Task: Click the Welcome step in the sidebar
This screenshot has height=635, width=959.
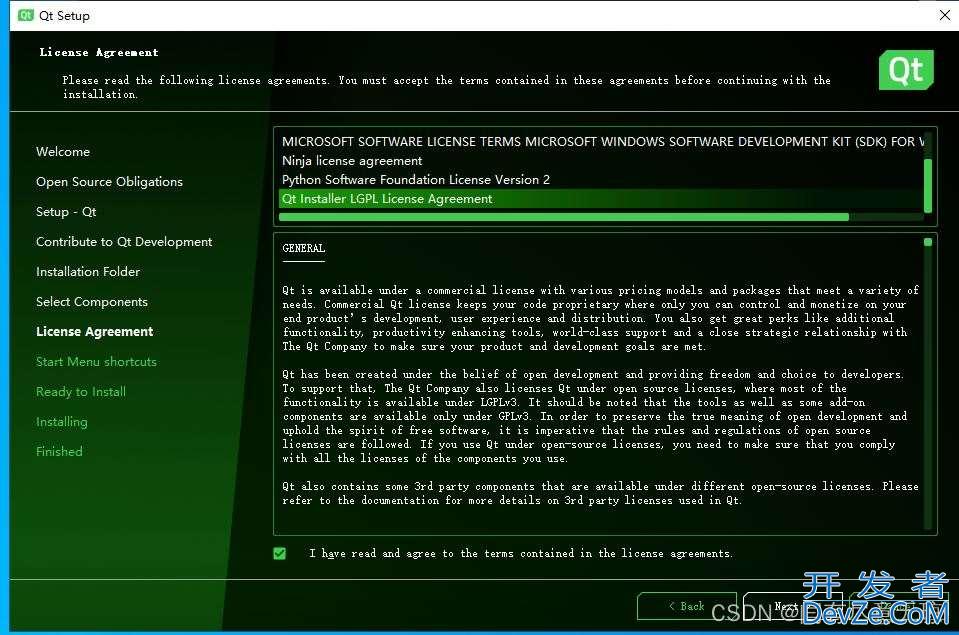Action: tap(63, 152)
